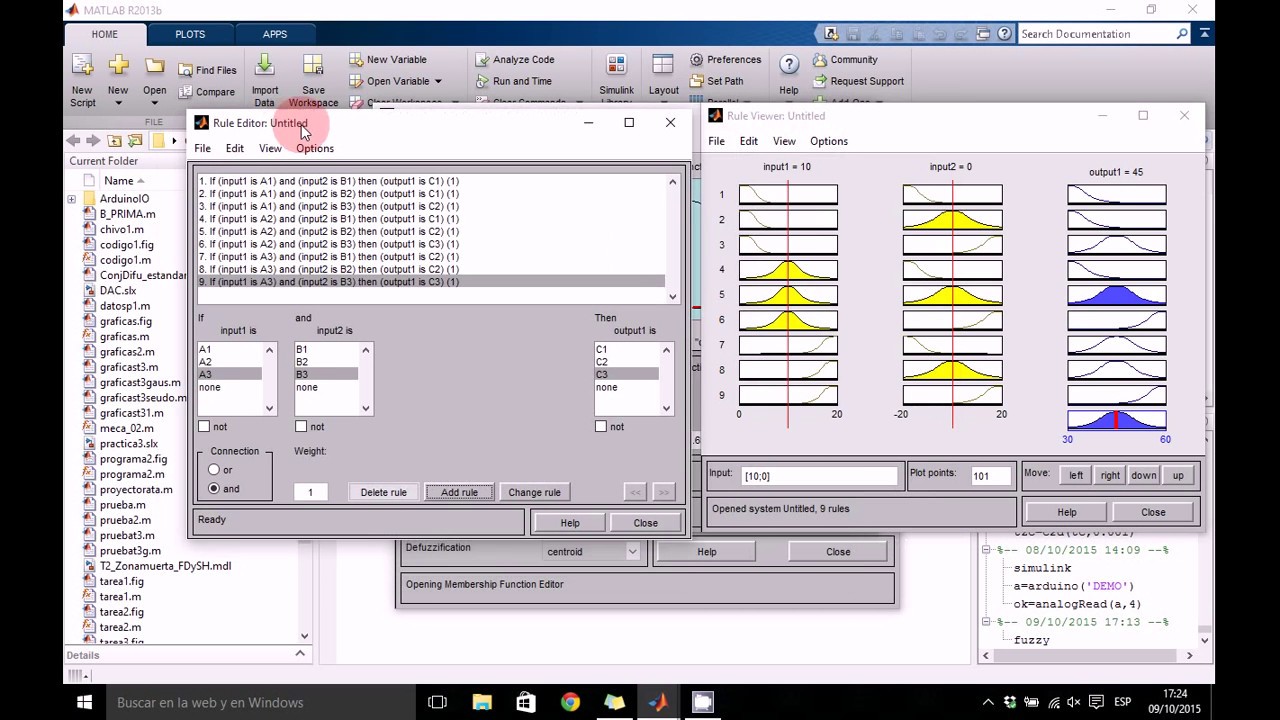This screenshot has height=720, width=1280.
Task: Click the Change rule button
Action: pyautogui.click(x=534, y=492)
